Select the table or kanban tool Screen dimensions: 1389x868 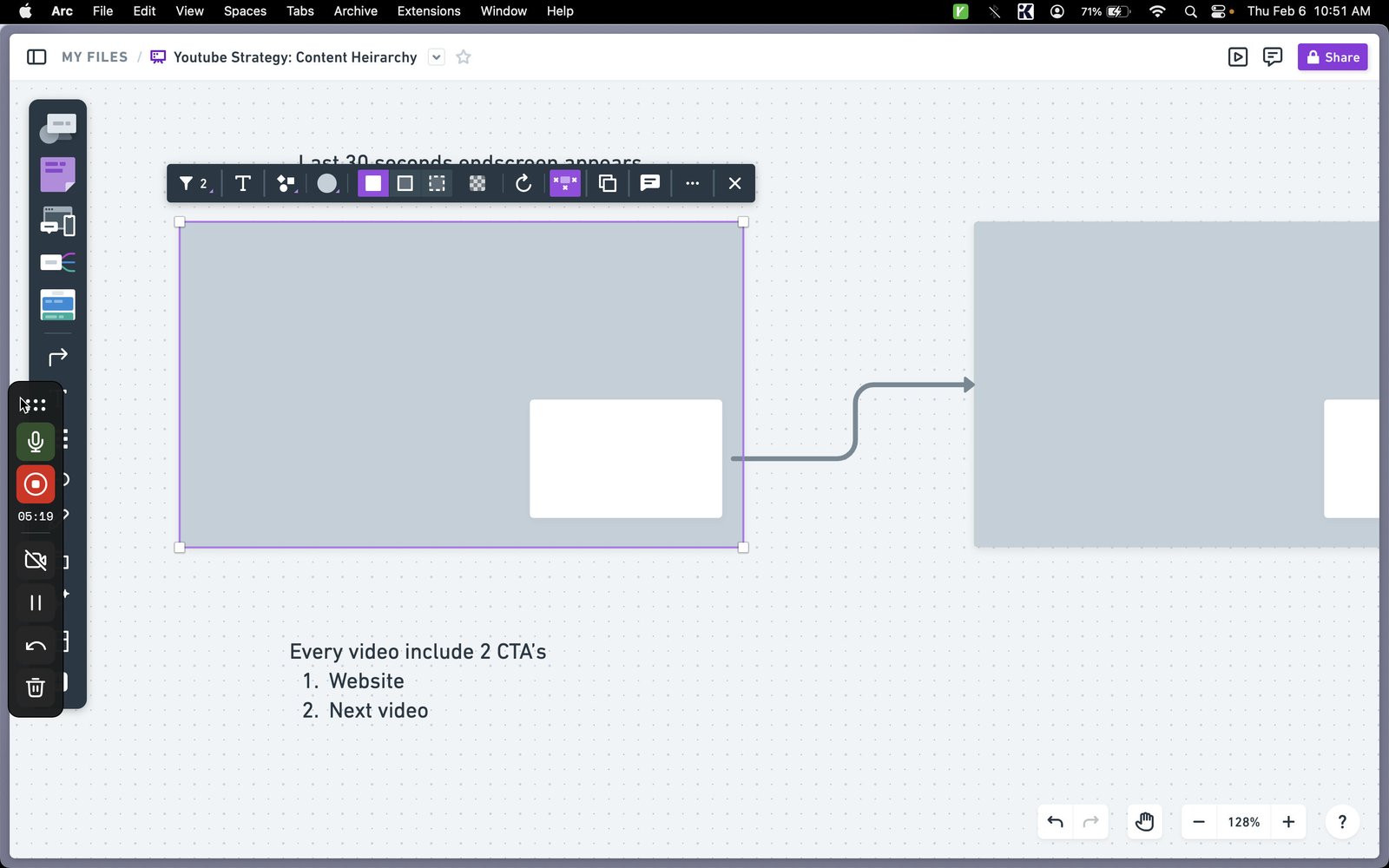click(x=57, y=305)
